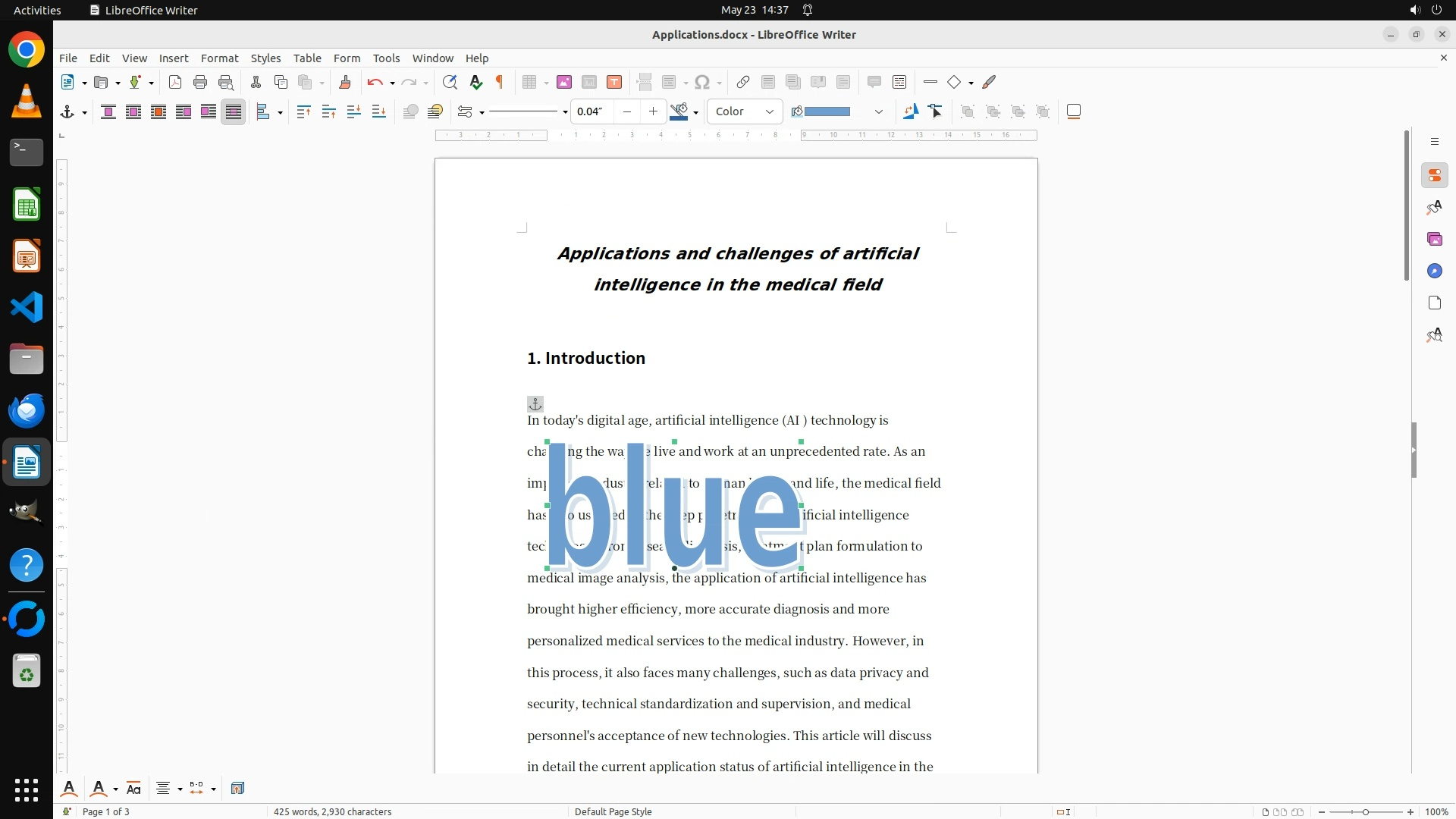Viewport: 1456px width, 819px height.
Task: Open the Format menu
Action: coord(219,58)
